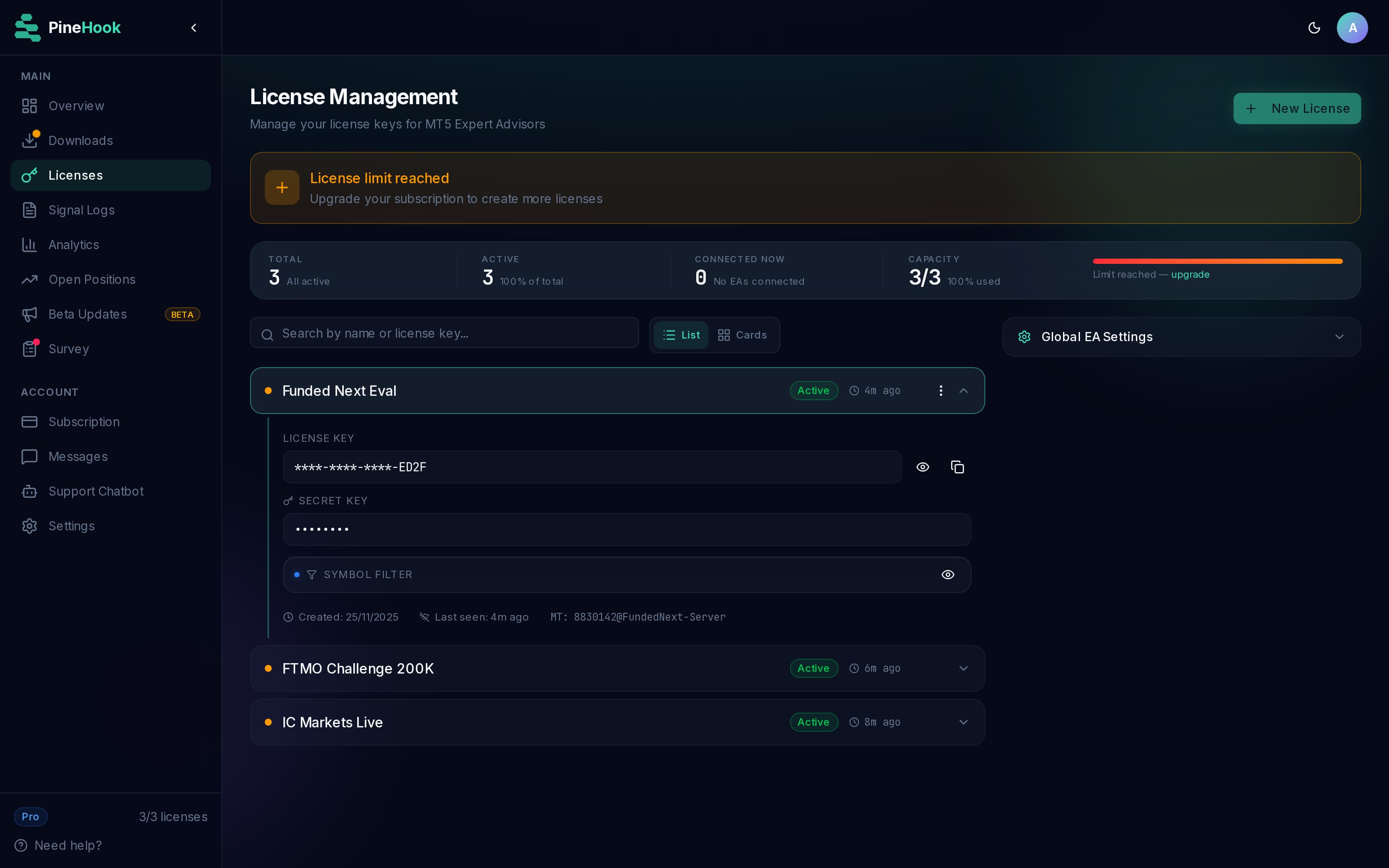The image size is (1389, 868).
Task: Click the Pro plan badge
Action: 30,817
